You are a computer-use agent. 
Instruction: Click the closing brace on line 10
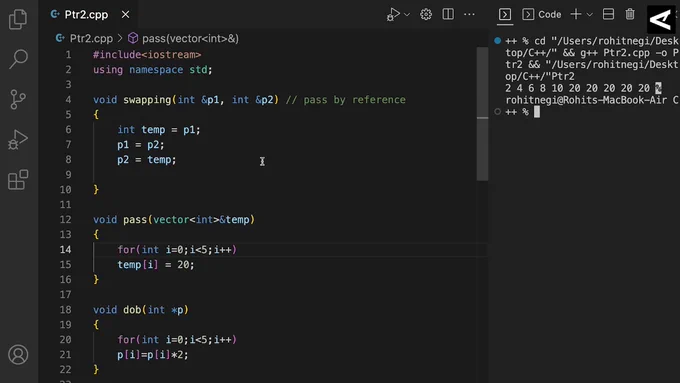[96, 190]
